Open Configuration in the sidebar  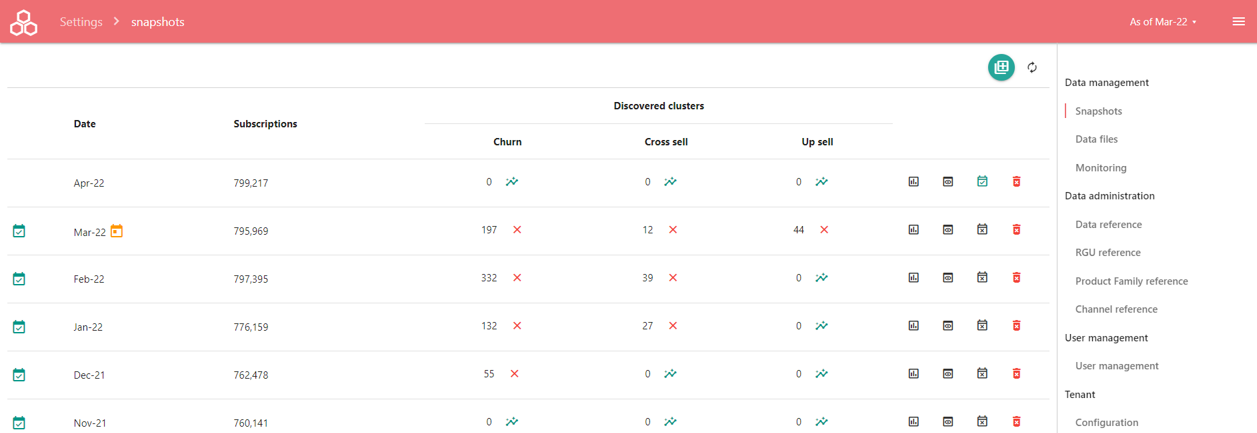coord(1106,423)
